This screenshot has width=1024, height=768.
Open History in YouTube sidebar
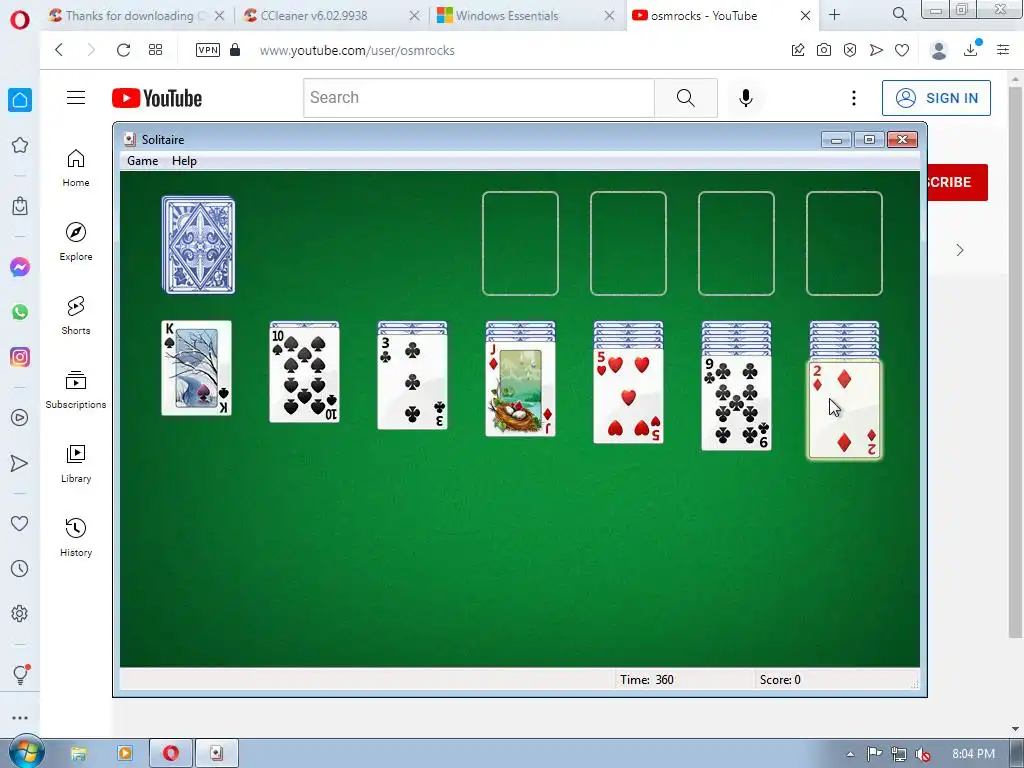[76, 537]
